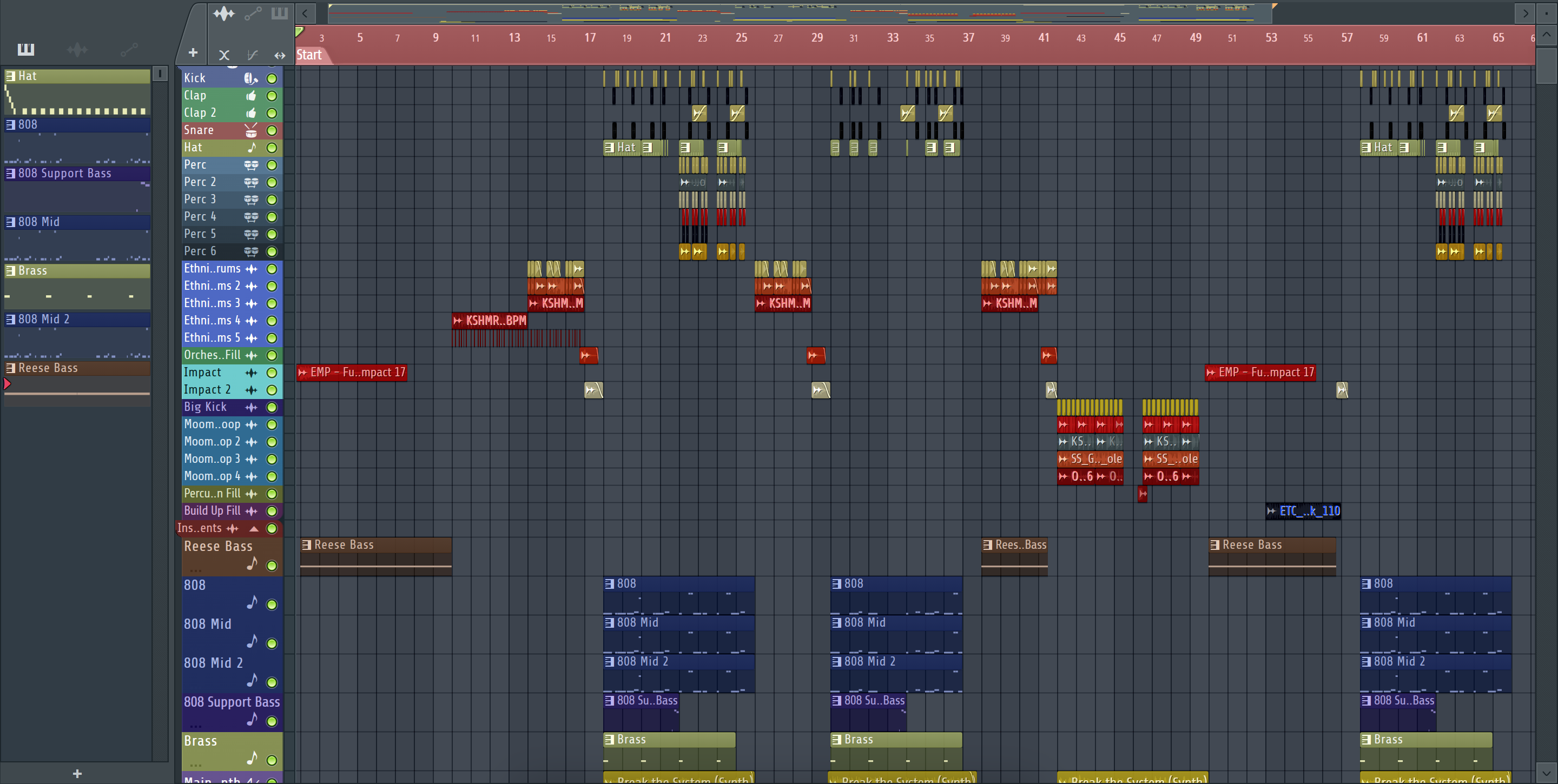
Task: Open the Reese Bass clip menu at bar 3
Action: tap(307, 544)
